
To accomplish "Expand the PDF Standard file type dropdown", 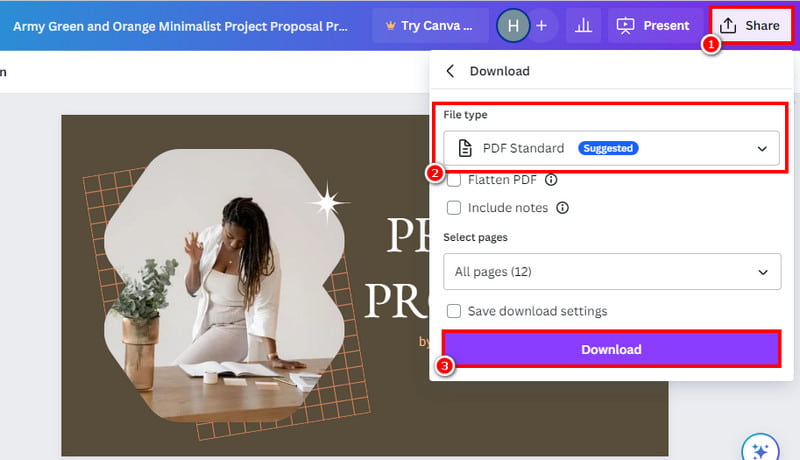I will [610, 148].
